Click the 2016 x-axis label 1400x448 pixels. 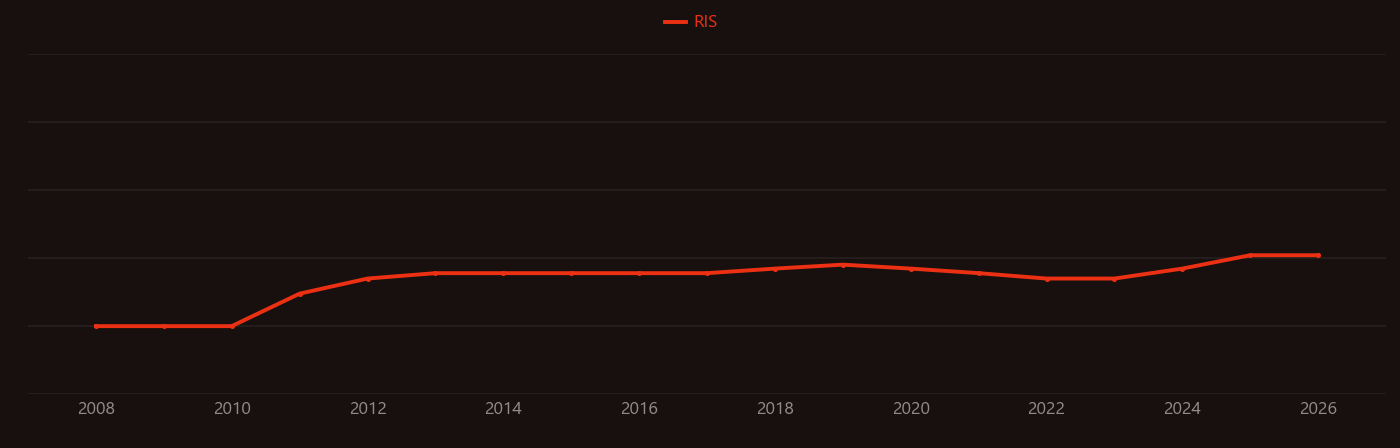pos(639,409)
